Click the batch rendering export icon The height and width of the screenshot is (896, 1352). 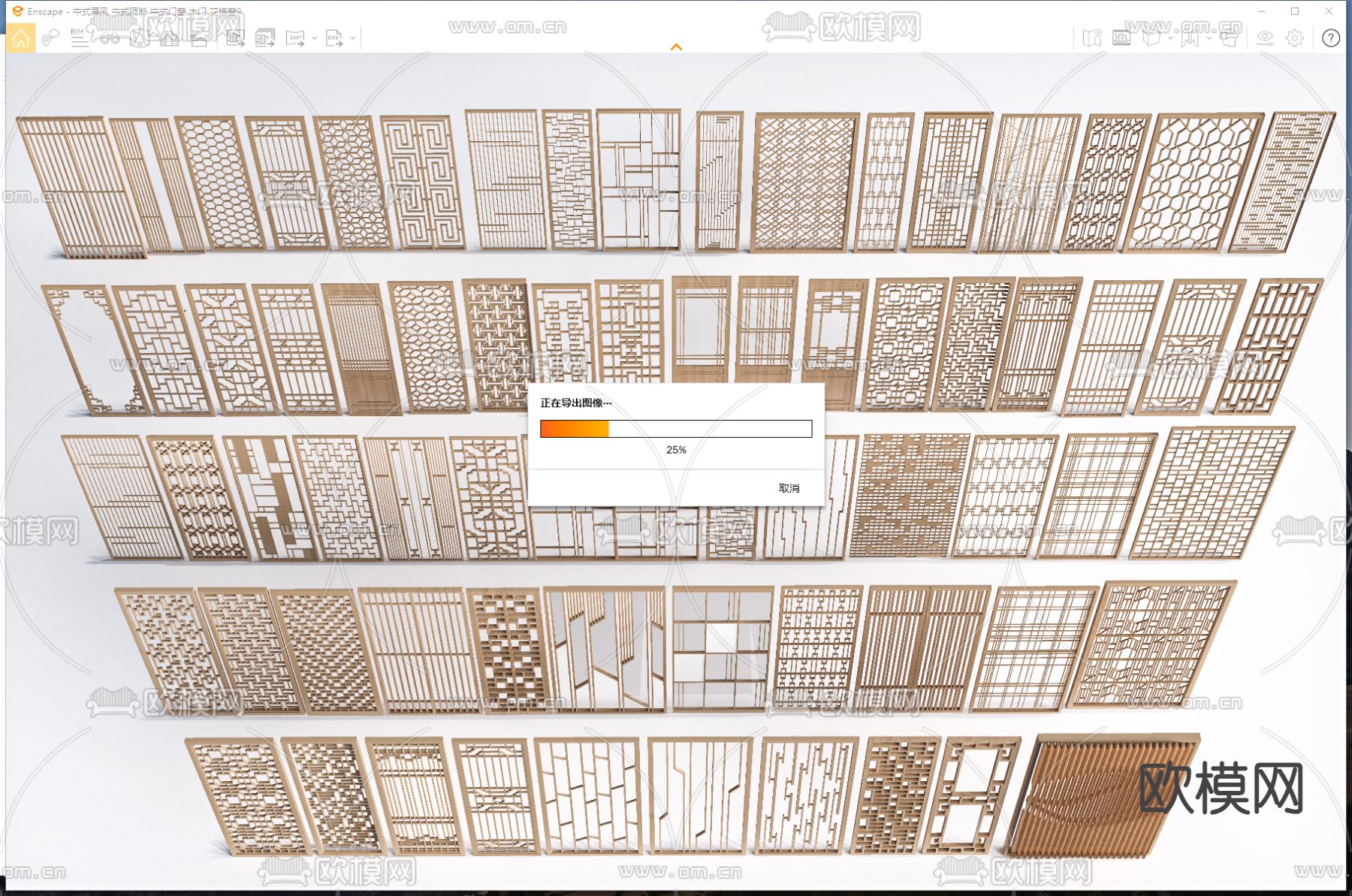[x=264, y=38]
